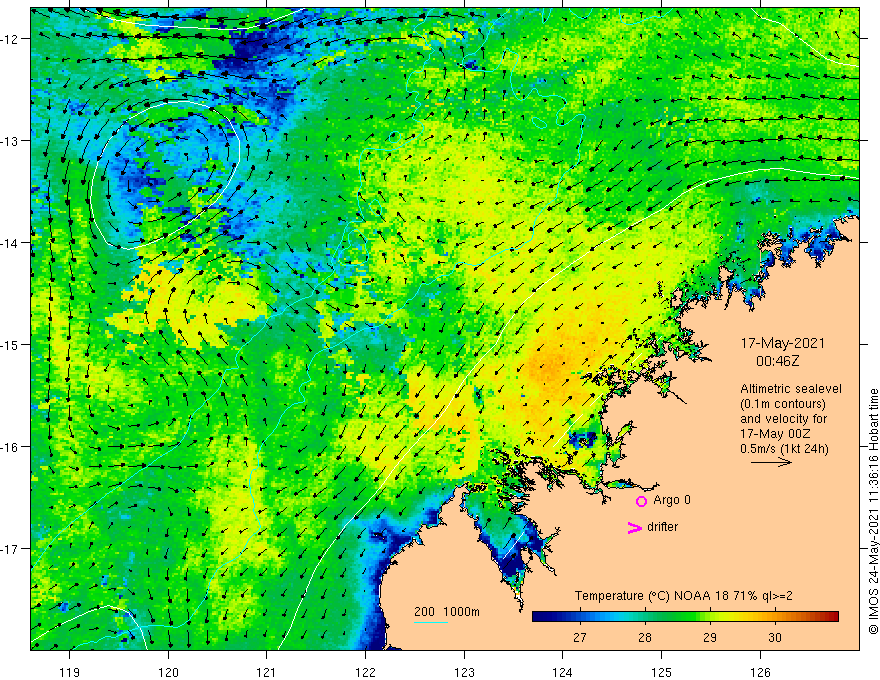
Task: Click the '200 1000m' depth legend text
Action: 447,612
